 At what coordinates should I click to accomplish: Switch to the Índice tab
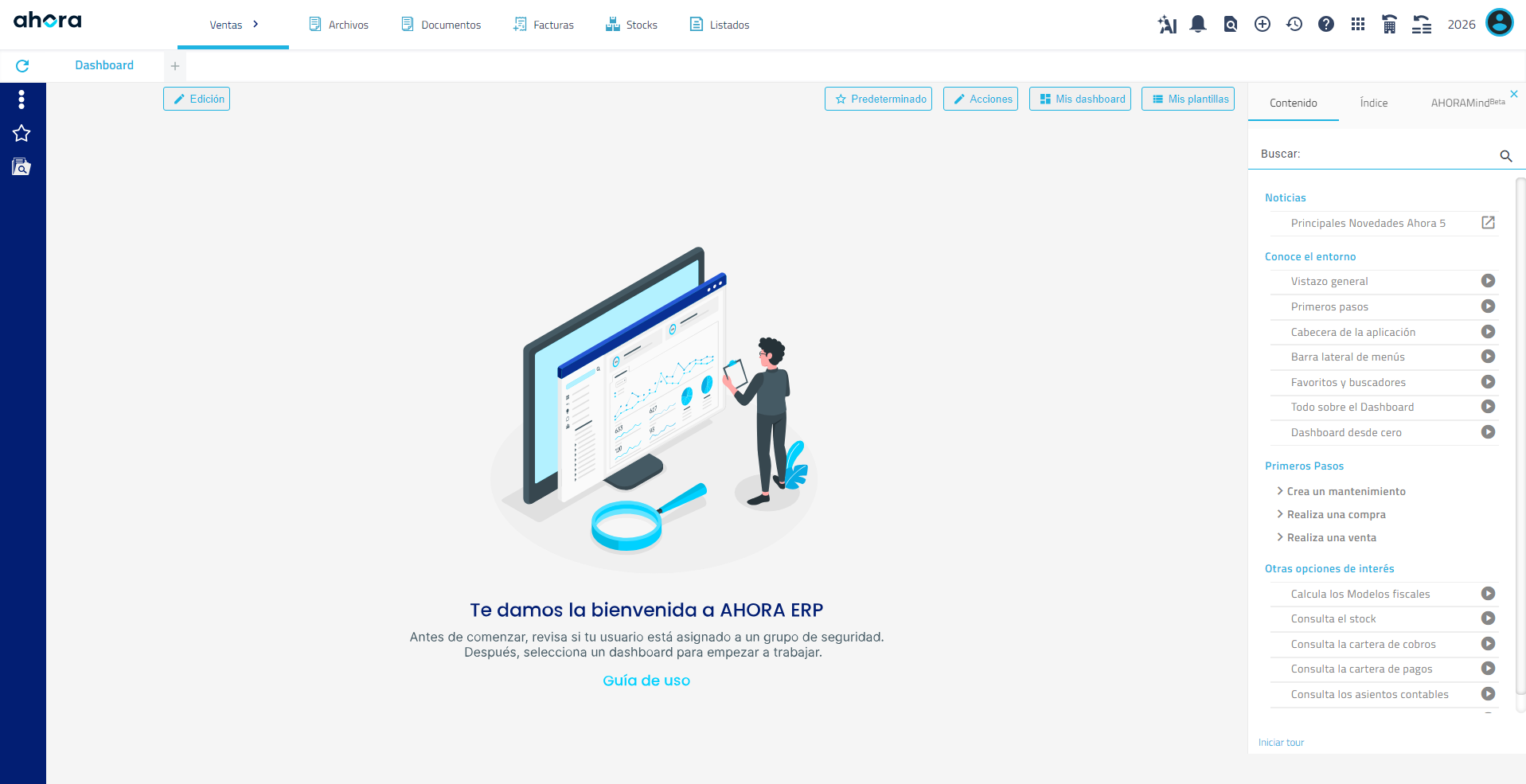[1374, 103]
